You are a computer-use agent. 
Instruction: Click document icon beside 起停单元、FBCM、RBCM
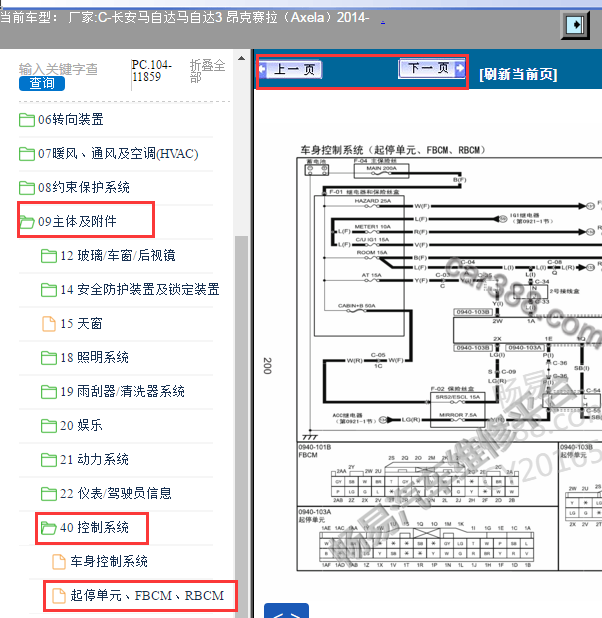(59, 596)
